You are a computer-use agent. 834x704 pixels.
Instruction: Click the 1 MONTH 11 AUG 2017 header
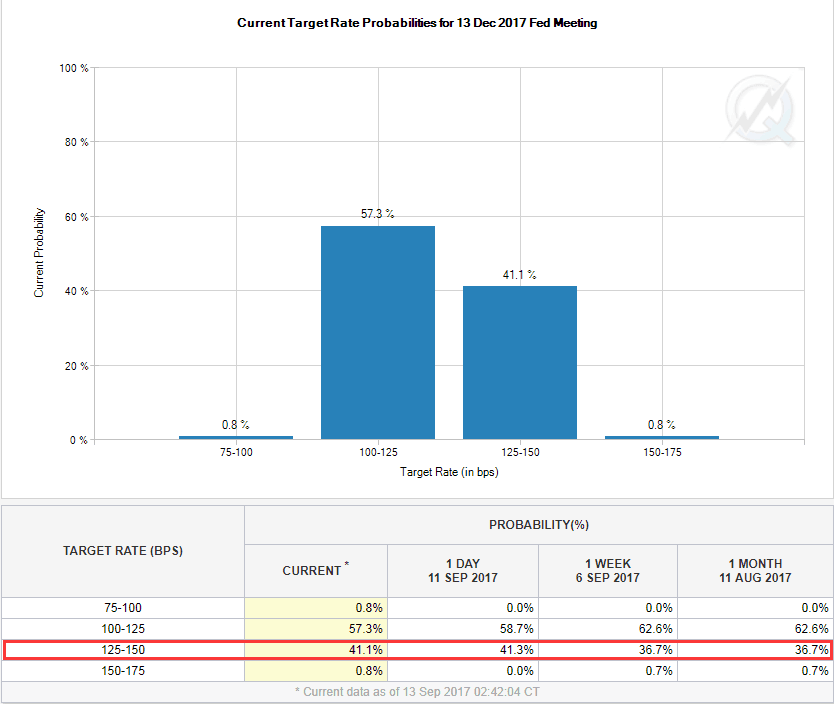(755, 571)
